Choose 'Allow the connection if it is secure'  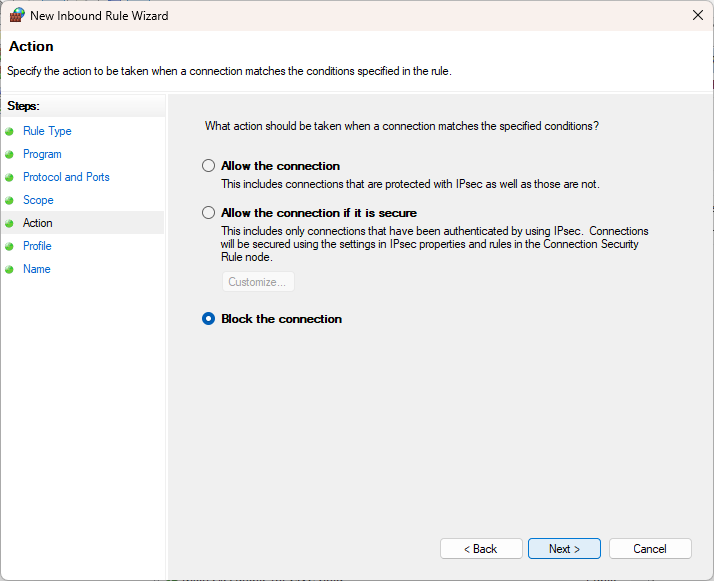(208, 213)
